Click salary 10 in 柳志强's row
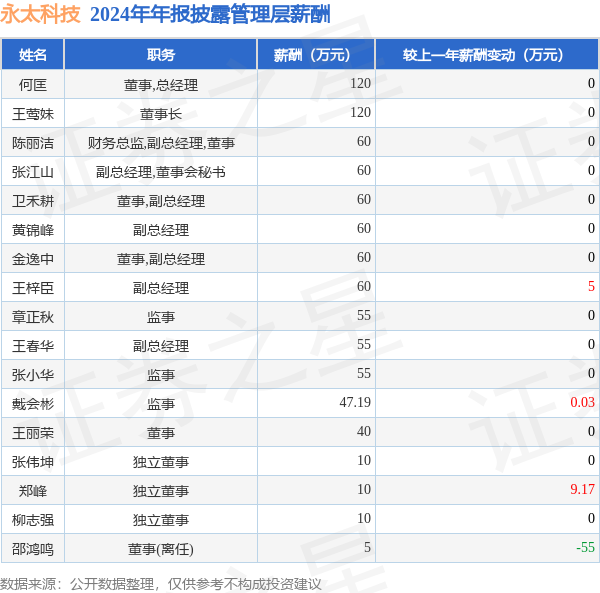Screen dimensions: 600x593 pyautogui.click(x=364, y=518)
